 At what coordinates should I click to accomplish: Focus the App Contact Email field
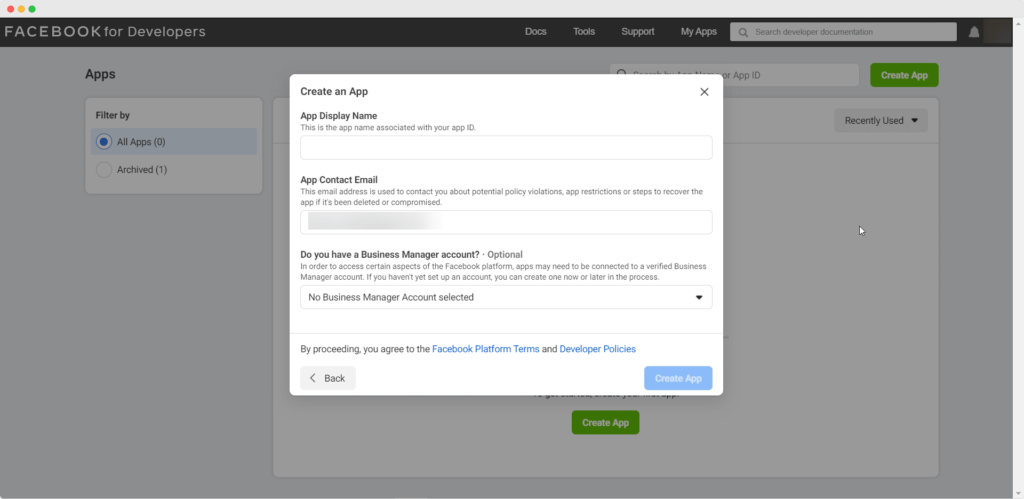coord(506,222)
